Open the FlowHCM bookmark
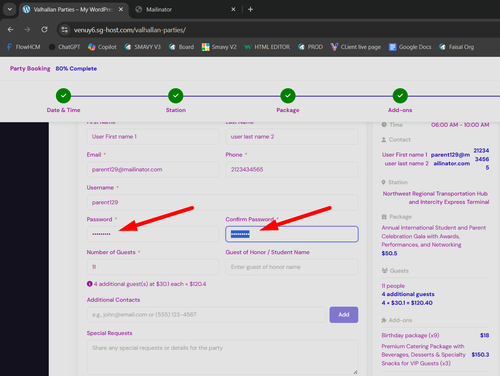Screen dimensions: 500x376 [x=23, y=47]
